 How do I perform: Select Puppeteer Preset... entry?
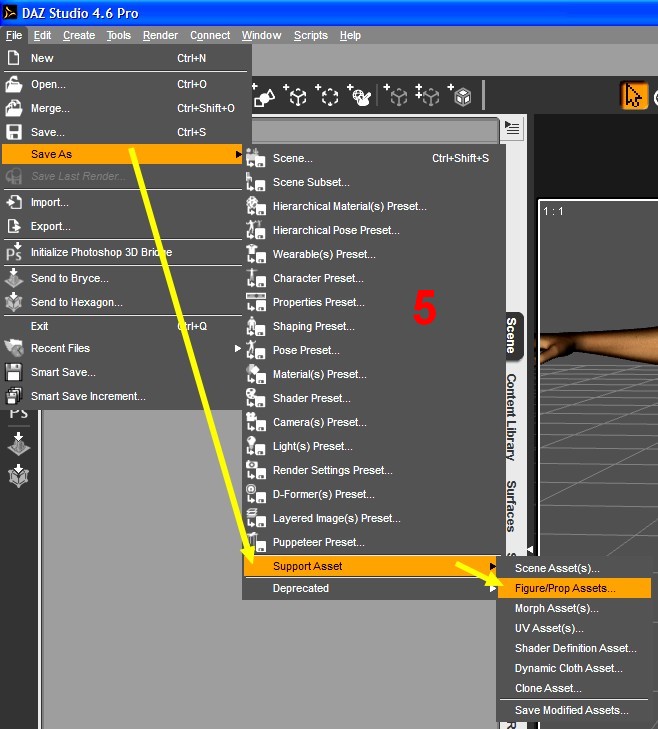tap(374, 542)
